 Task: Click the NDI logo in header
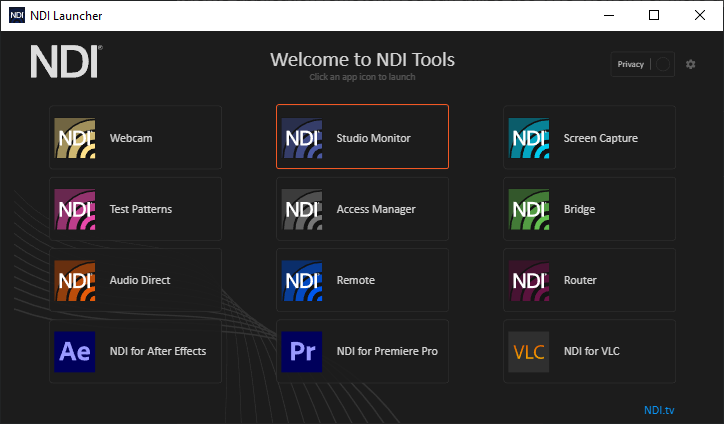[65, 62]
